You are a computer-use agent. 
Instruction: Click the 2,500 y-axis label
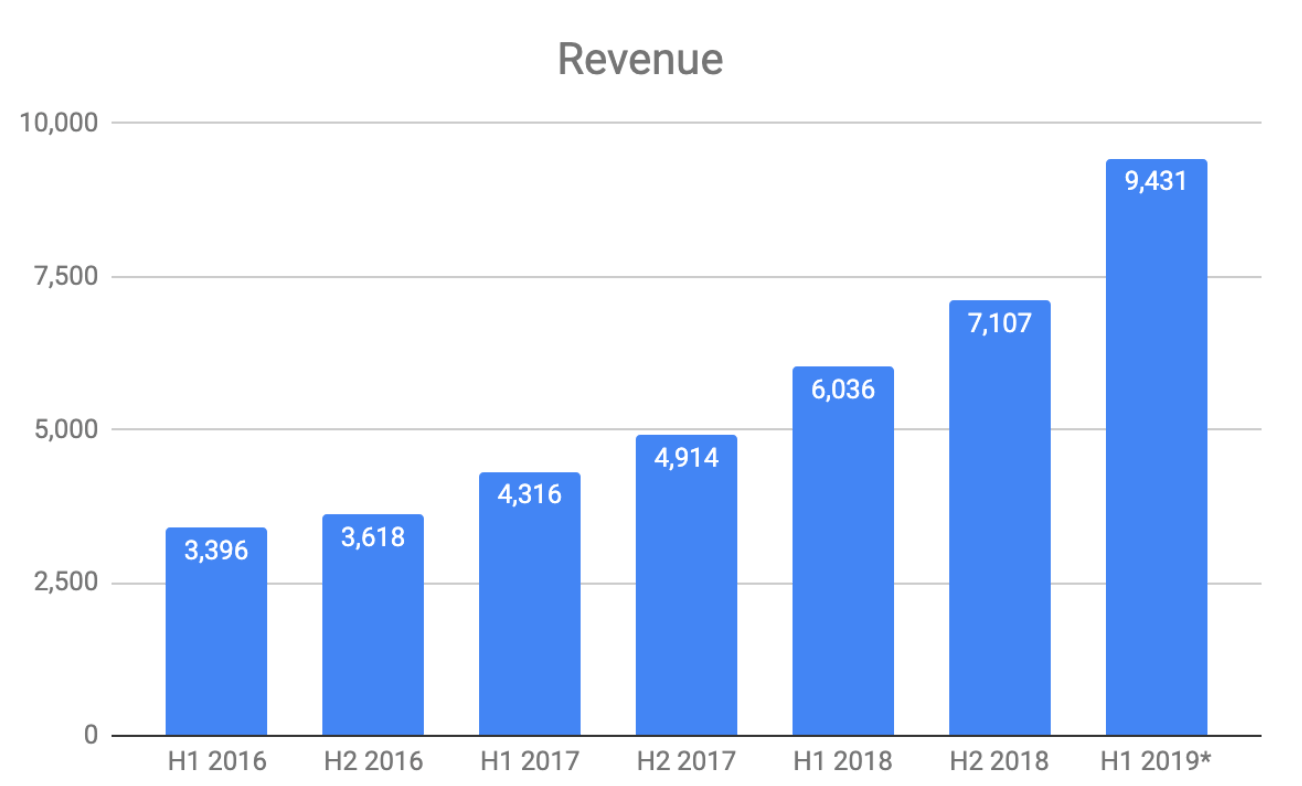click(x=65, y=583)
